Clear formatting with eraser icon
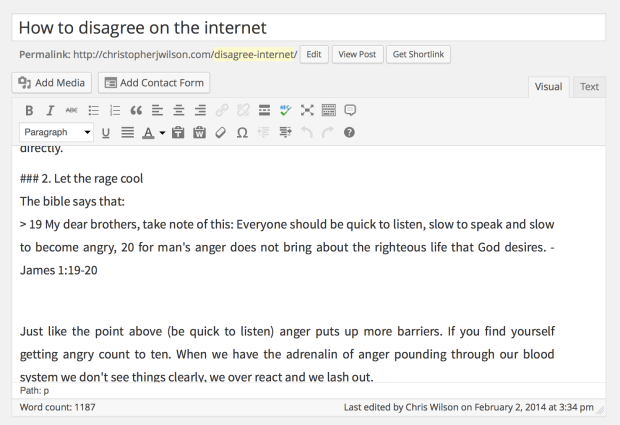 [x=221, y=132]
